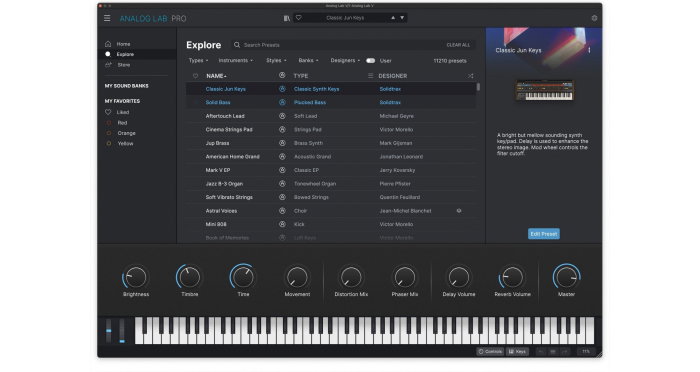Image resolution: width=700 pixels, height=372 pixels.
Task: Toggle the Controls panel button
Action: click(x=490, y=352)
